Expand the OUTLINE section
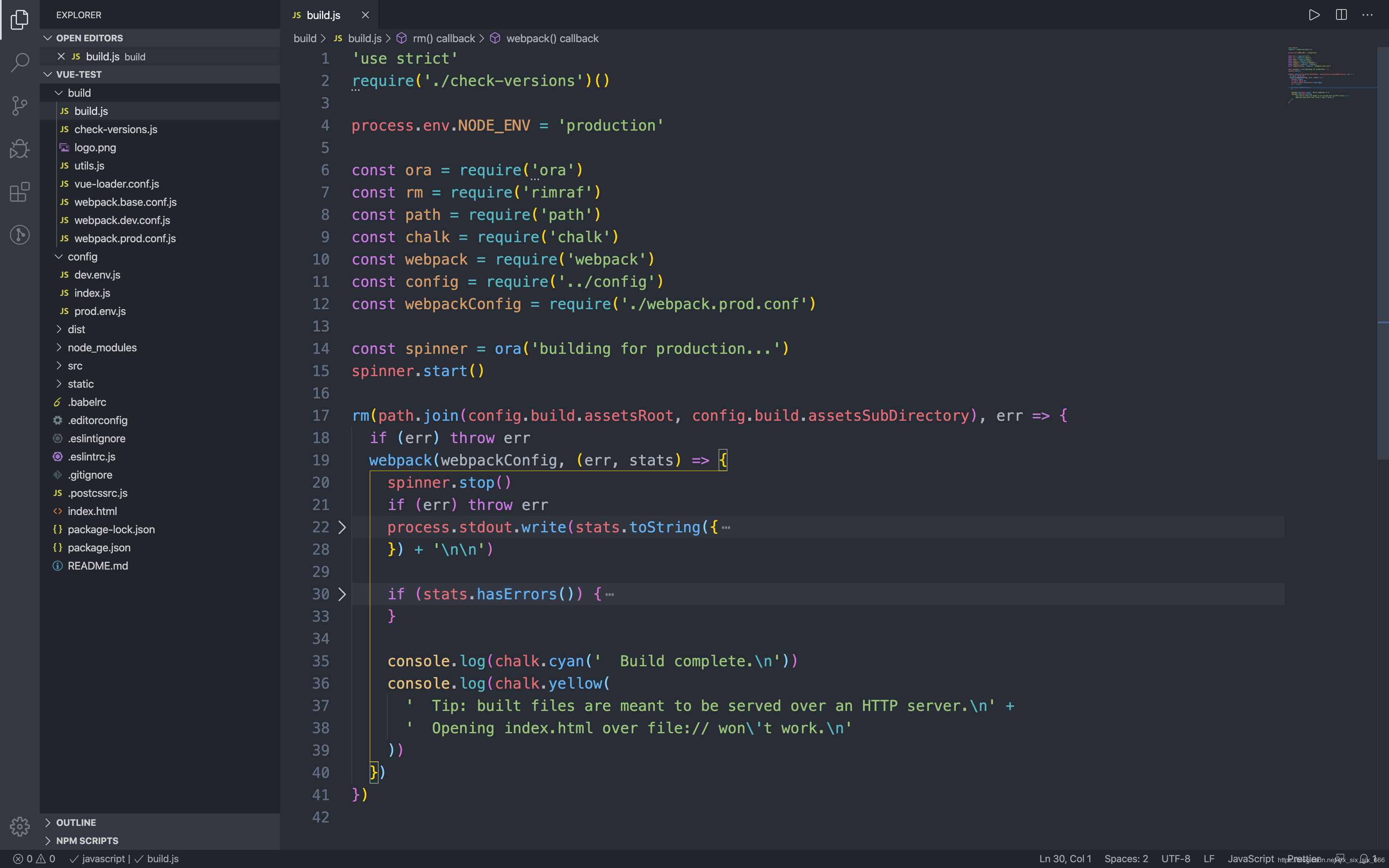1389x868 pixels. [76, 823]
